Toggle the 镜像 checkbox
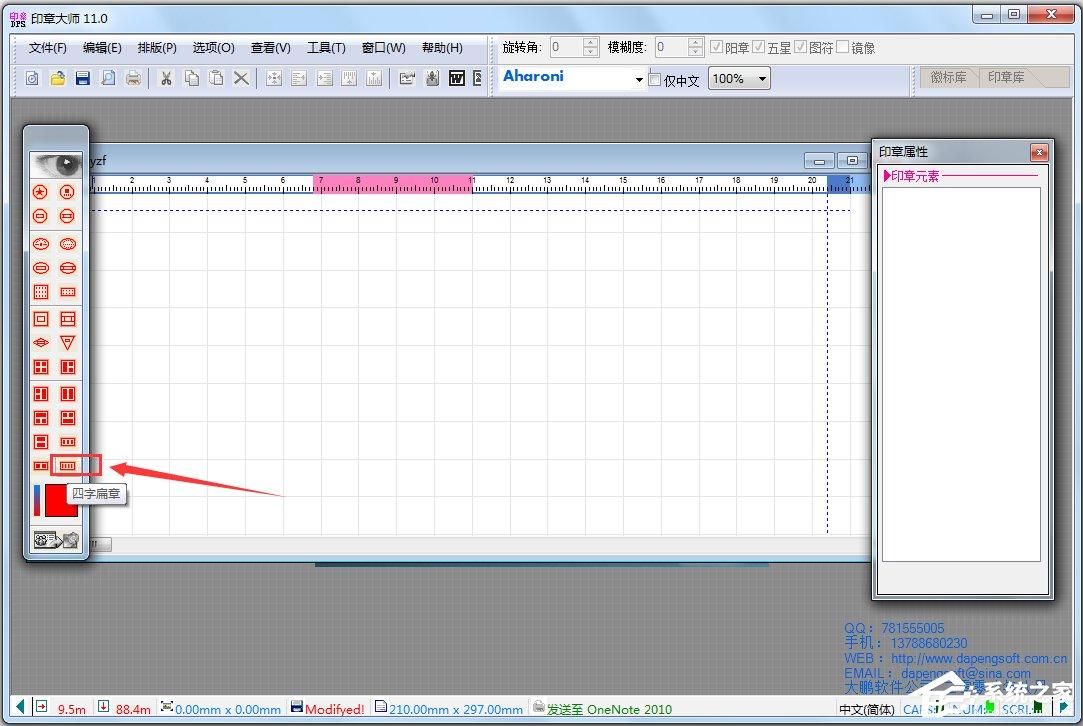This screenshot has width=1083, height=726. pos(843,47)
